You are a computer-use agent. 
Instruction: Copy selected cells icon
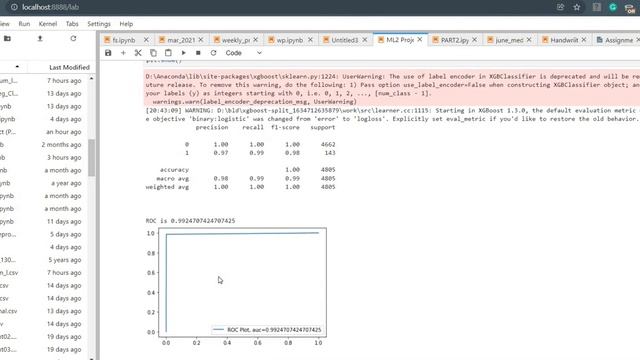point(153,53)
